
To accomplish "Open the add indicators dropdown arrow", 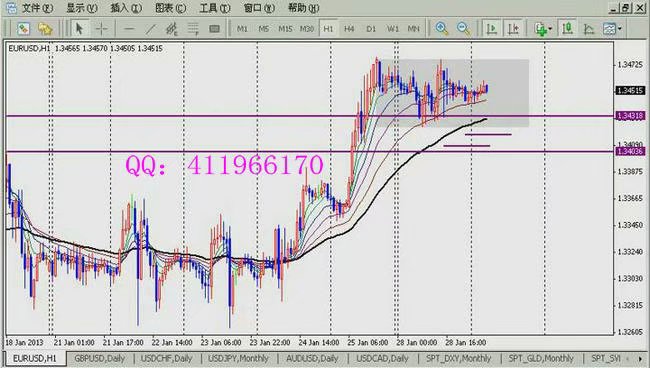I will [x=551, y=29].
